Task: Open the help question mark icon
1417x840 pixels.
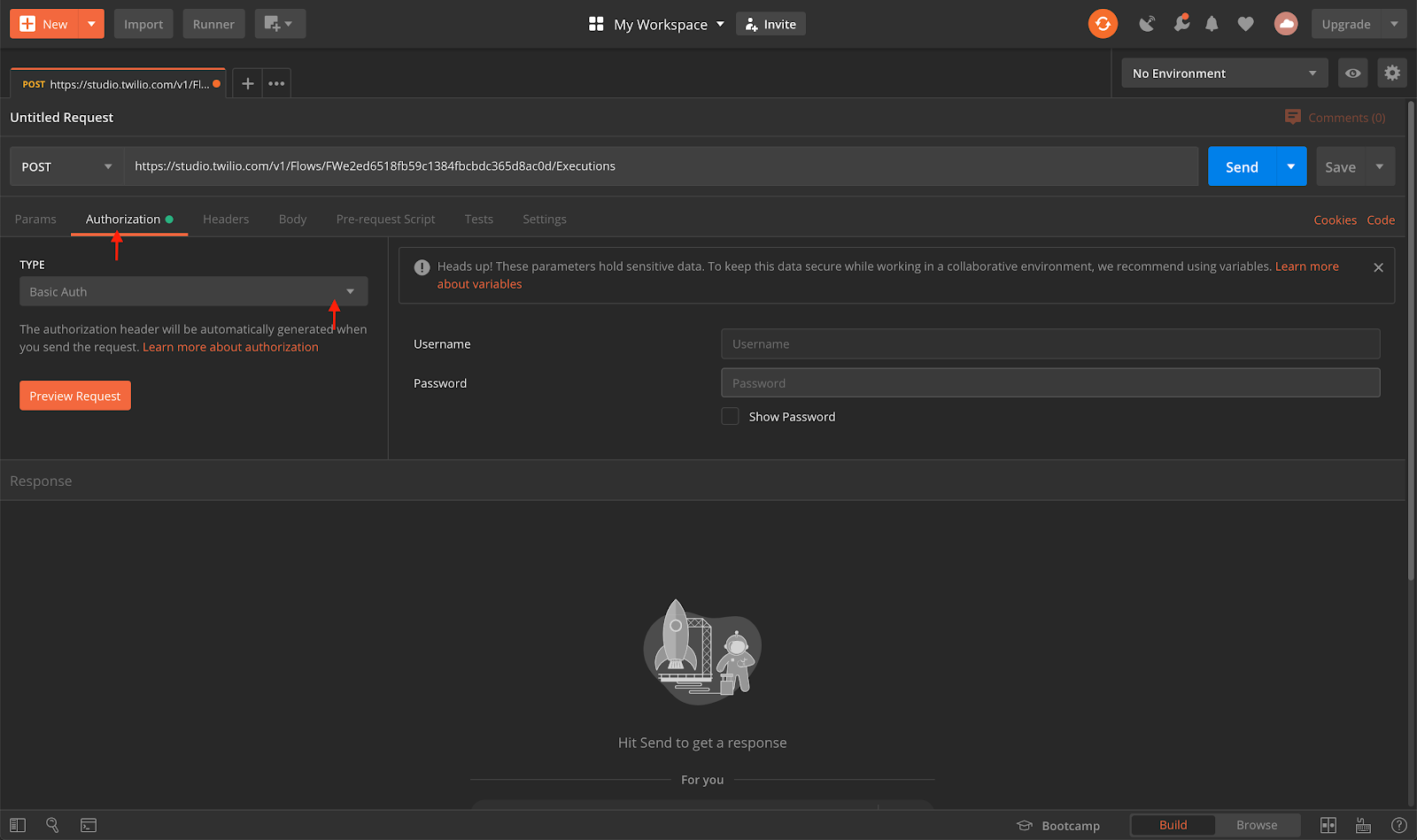Action: click(x=1398, y=825)
